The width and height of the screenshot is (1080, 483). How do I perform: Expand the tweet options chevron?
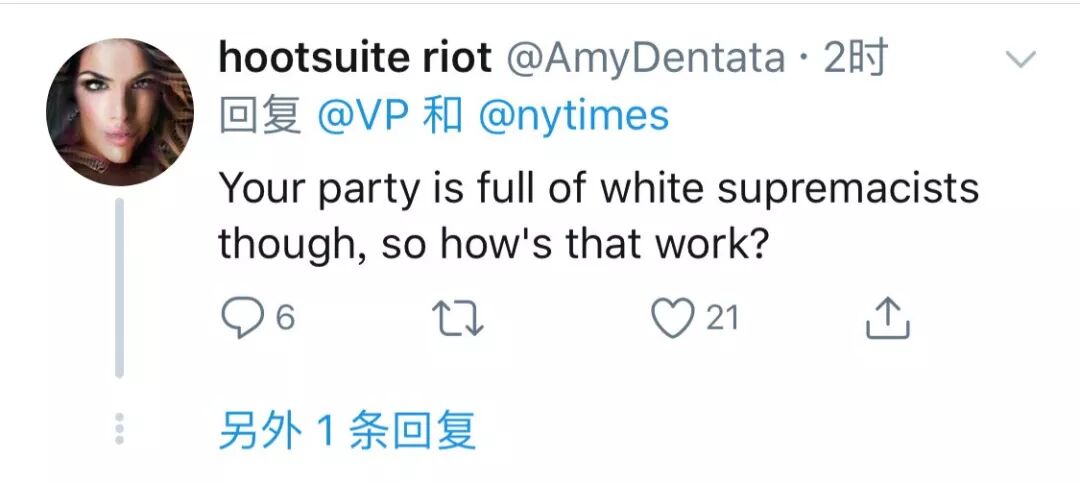pyautogui.click(x=1020, y=60)
